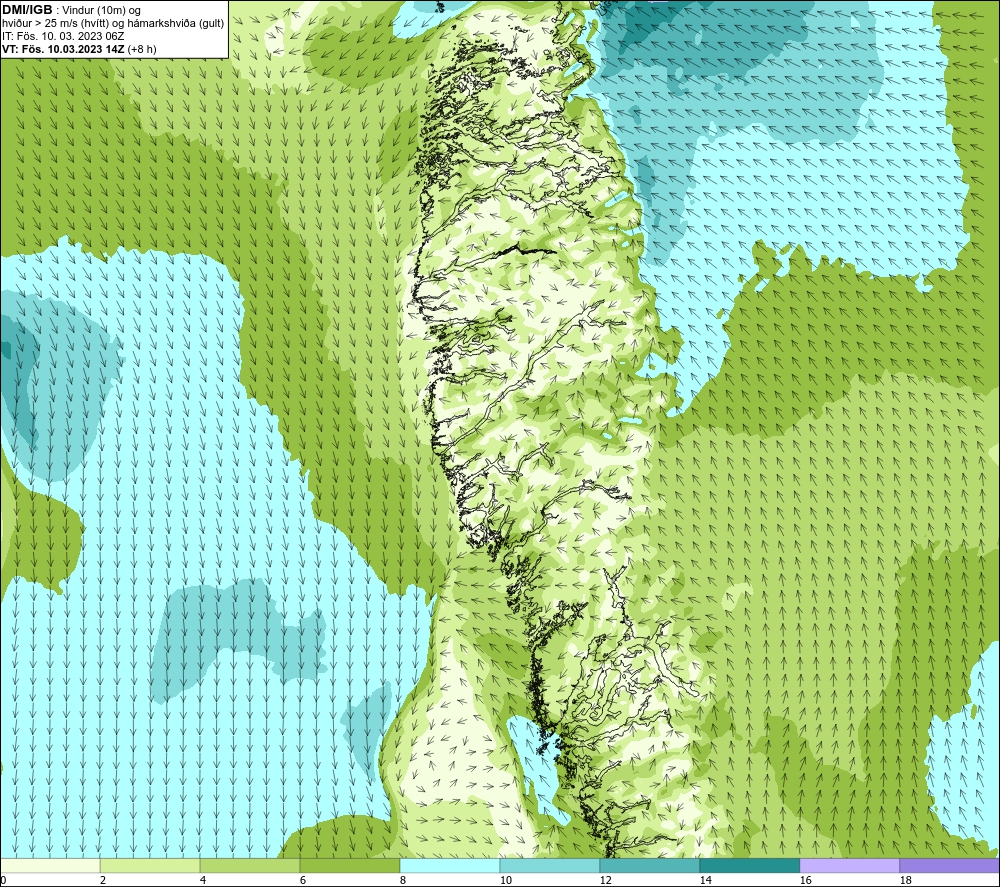Screen dimensions: 1000x887
Task: Click the '8' label on the color scale
Action: point(402,881)
